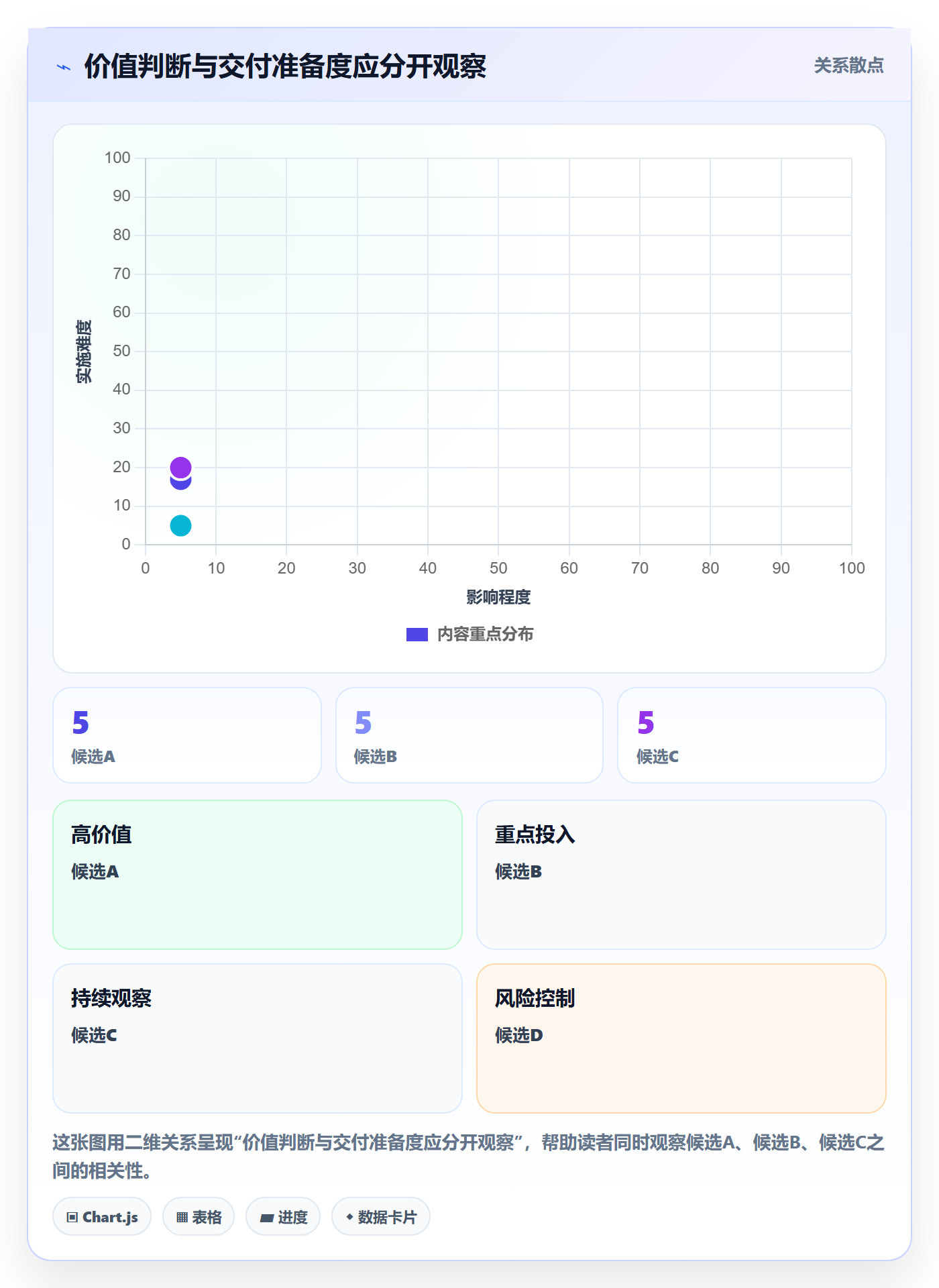Screen dimensions: 939x1288
Task: Open the 数据卡片 tag
Action: (x=381, y=1216)
